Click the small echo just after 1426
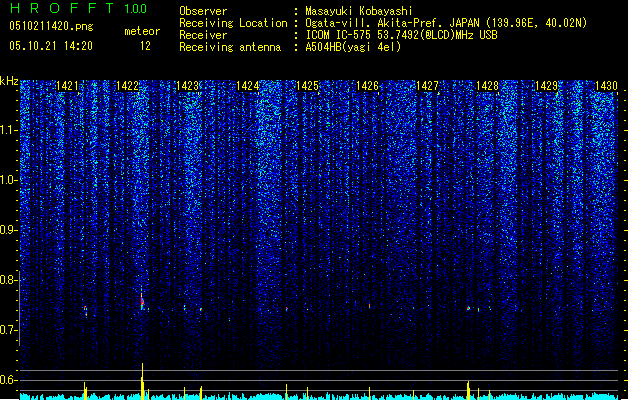This screenshot has width=629, height=400. click(x=369, y=306)
